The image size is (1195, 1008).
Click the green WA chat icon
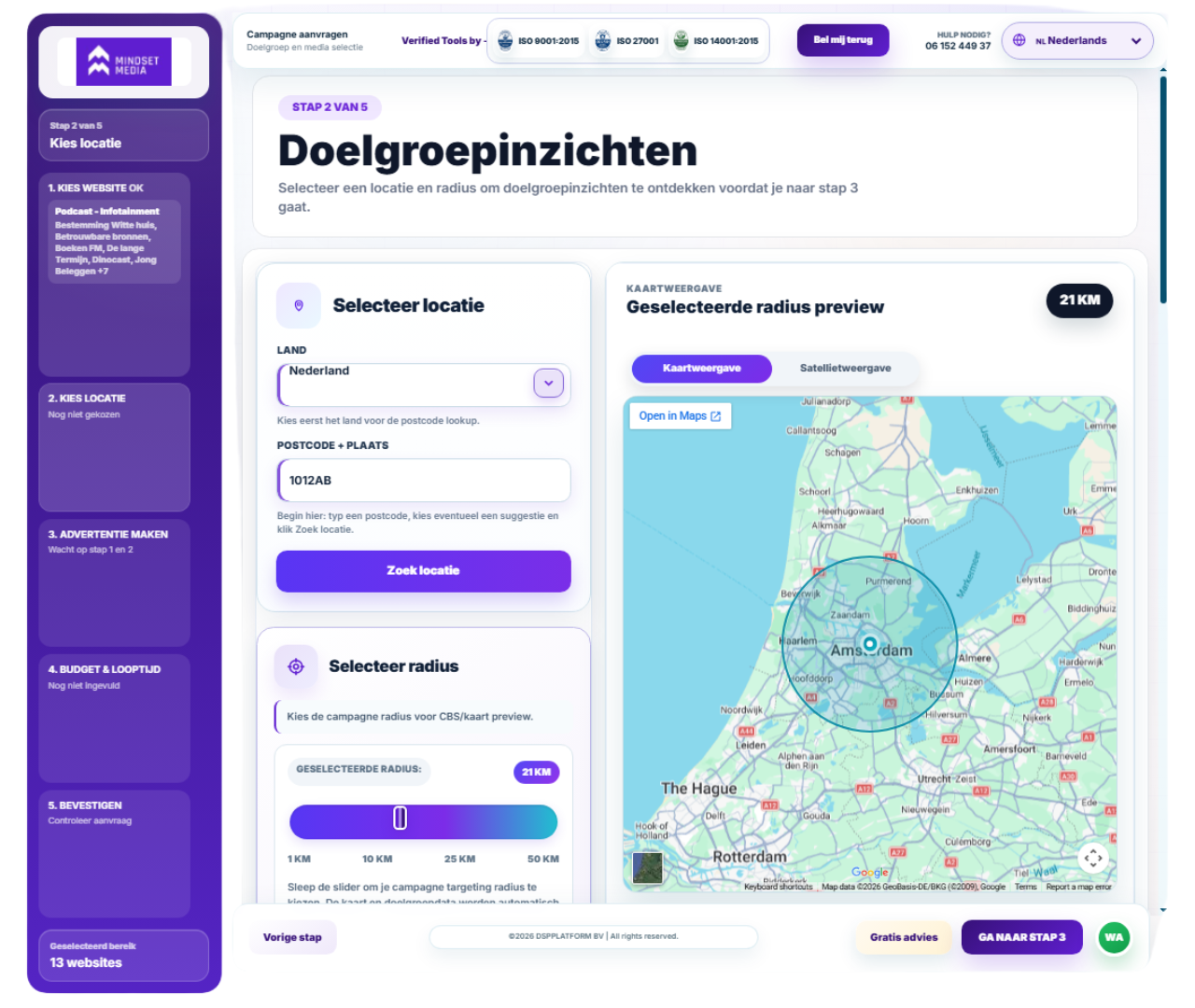tap(1114, 938)
